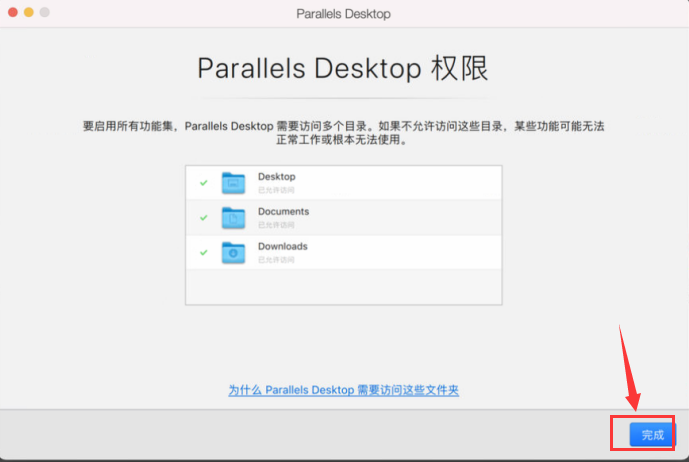Click the green checkmark beside Desktop
The width and height of the screenshot is (689, 462).
[204, 183]
